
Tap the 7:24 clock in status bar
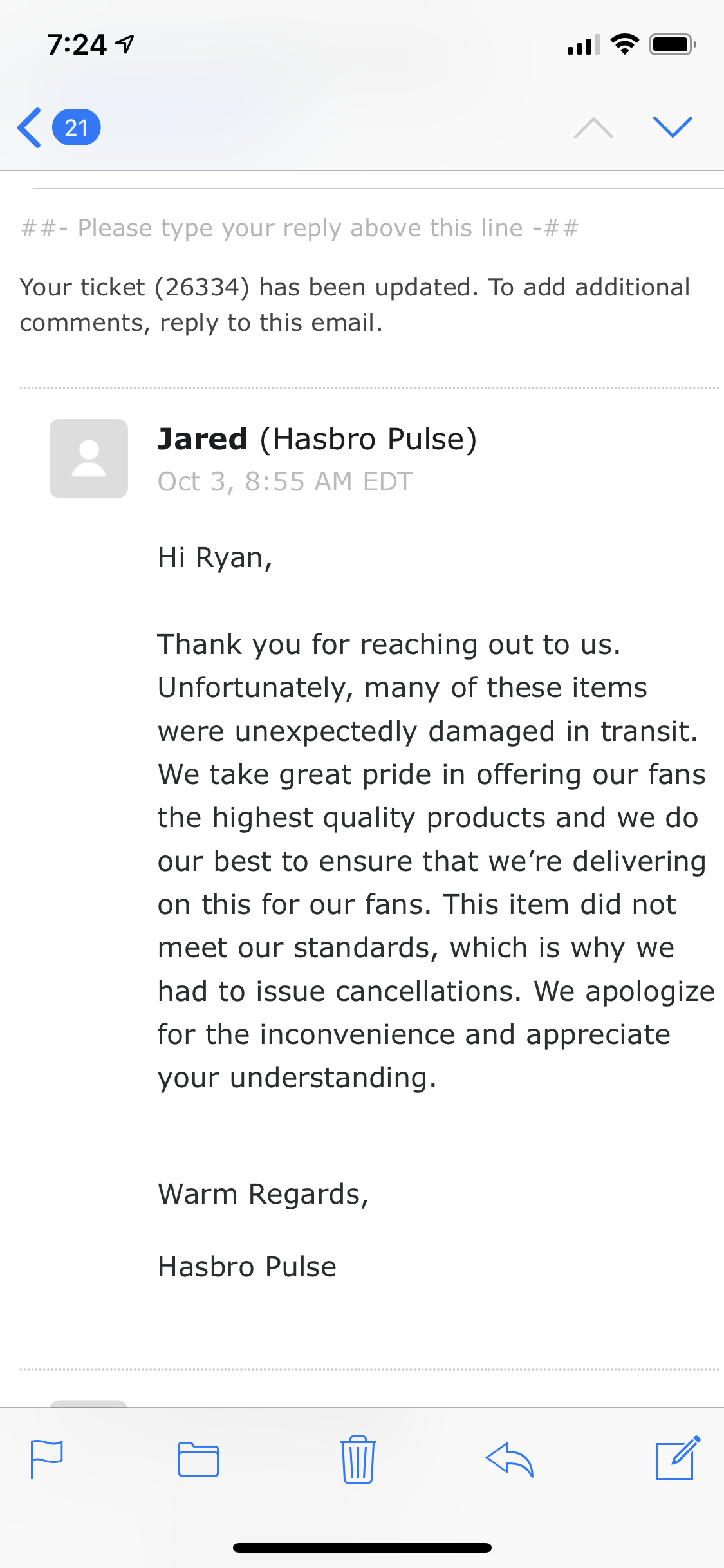[x=77, y=45]
